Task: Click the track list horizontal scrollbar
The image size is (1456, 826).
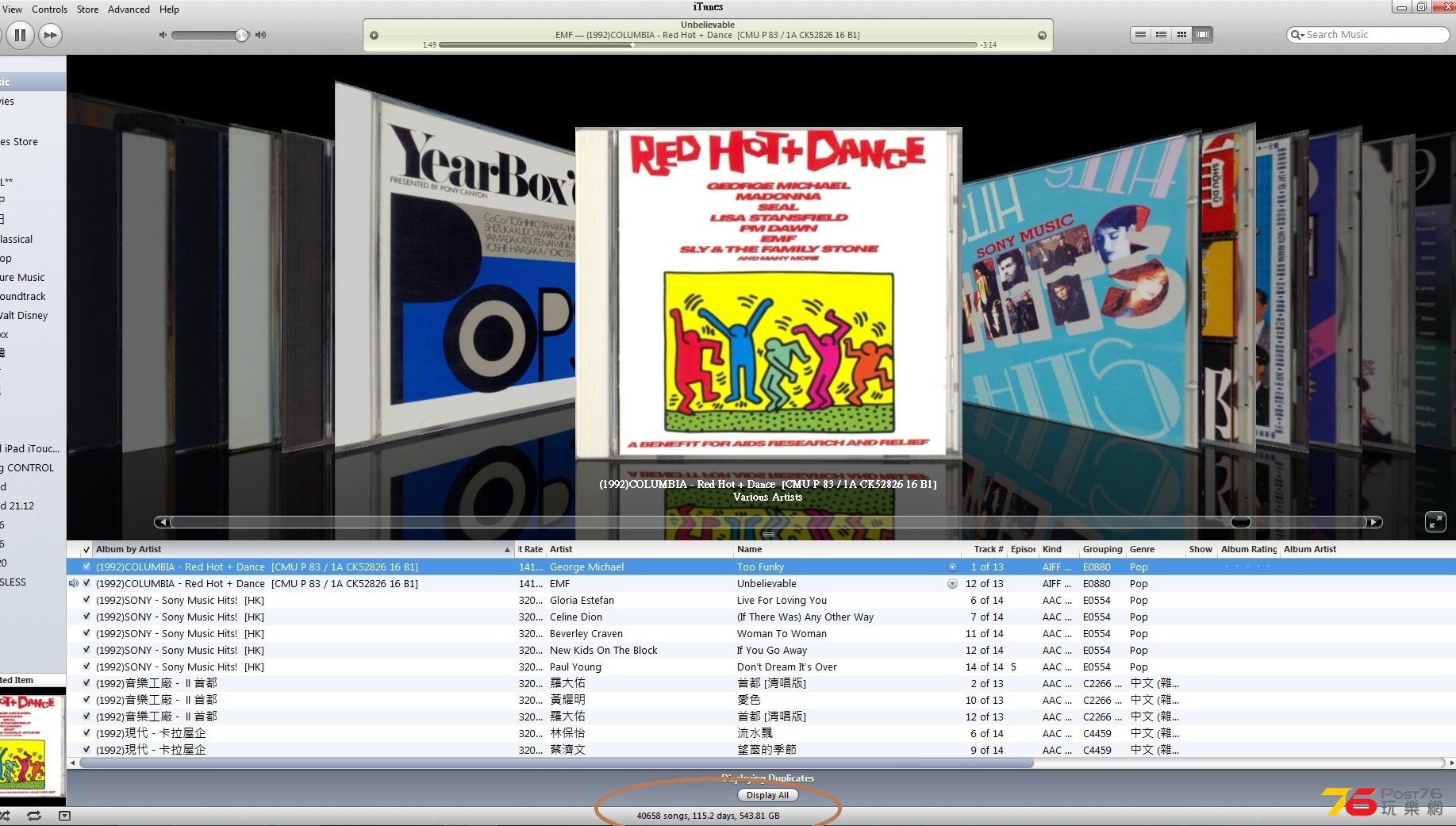Action: coord(556,763)
